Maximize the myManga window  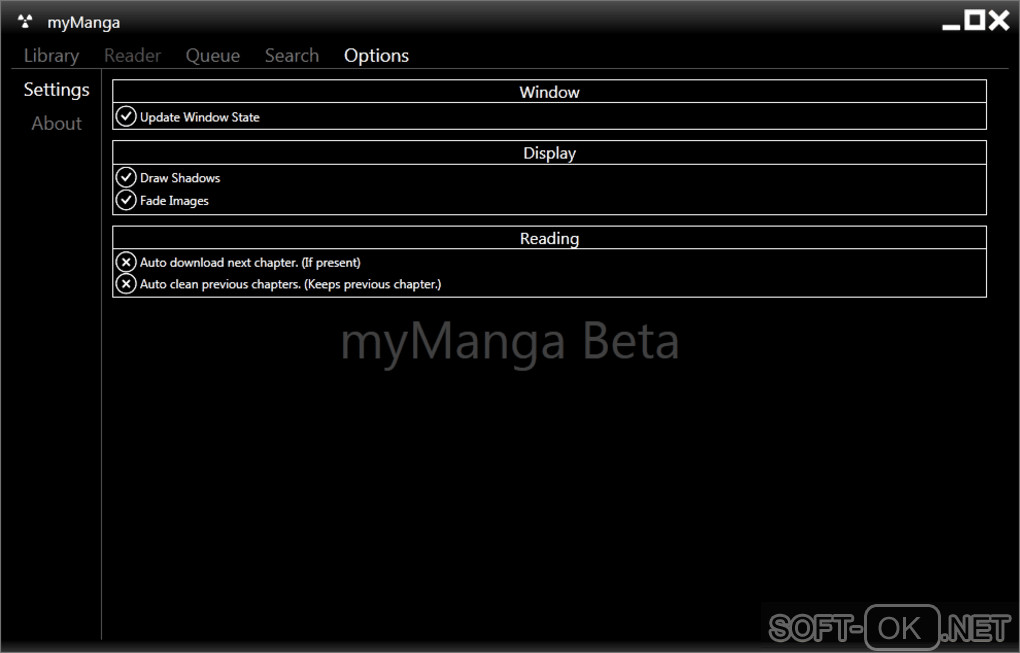974,20
